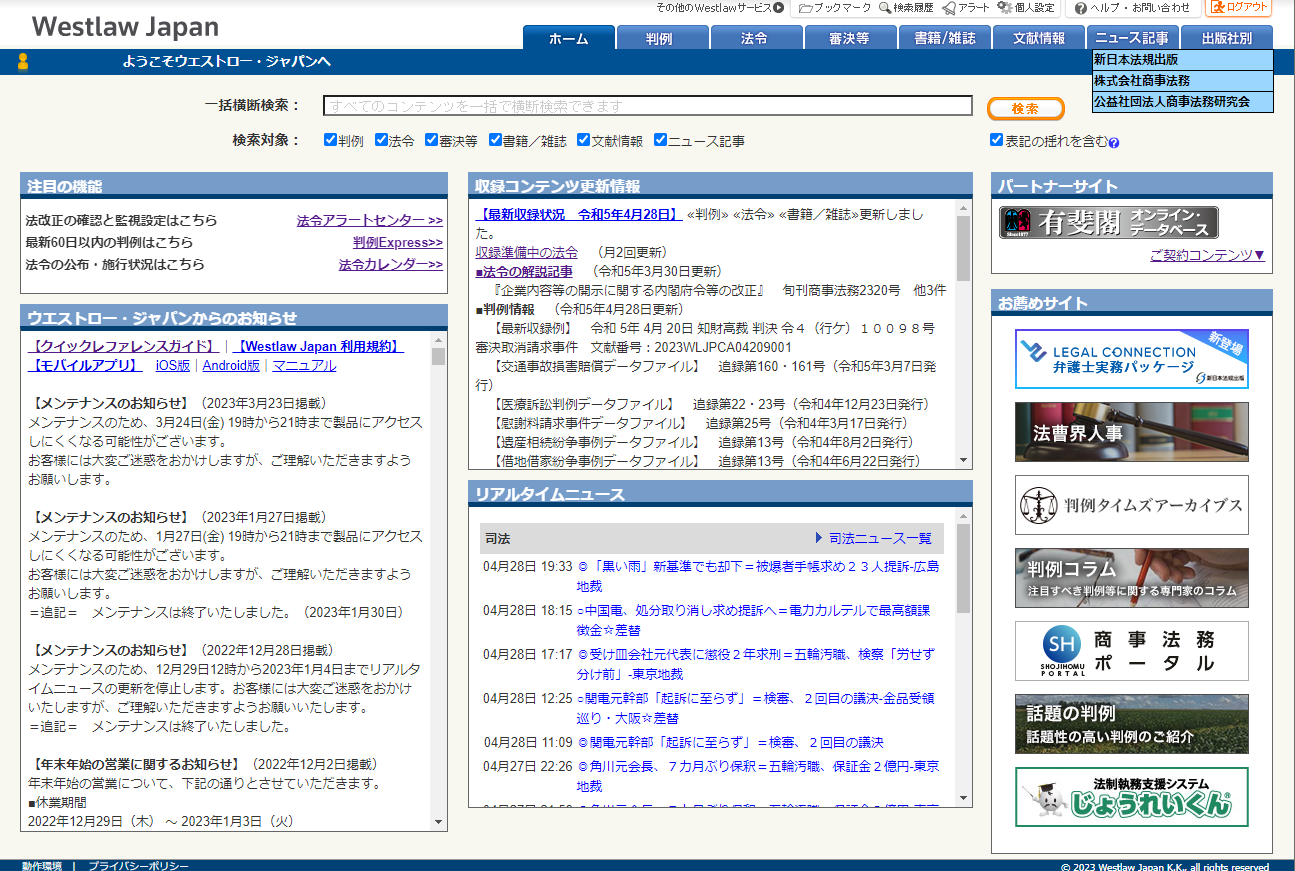
Task: Open the ブックマーク bookmark folder icon
Action: [834, 8]
